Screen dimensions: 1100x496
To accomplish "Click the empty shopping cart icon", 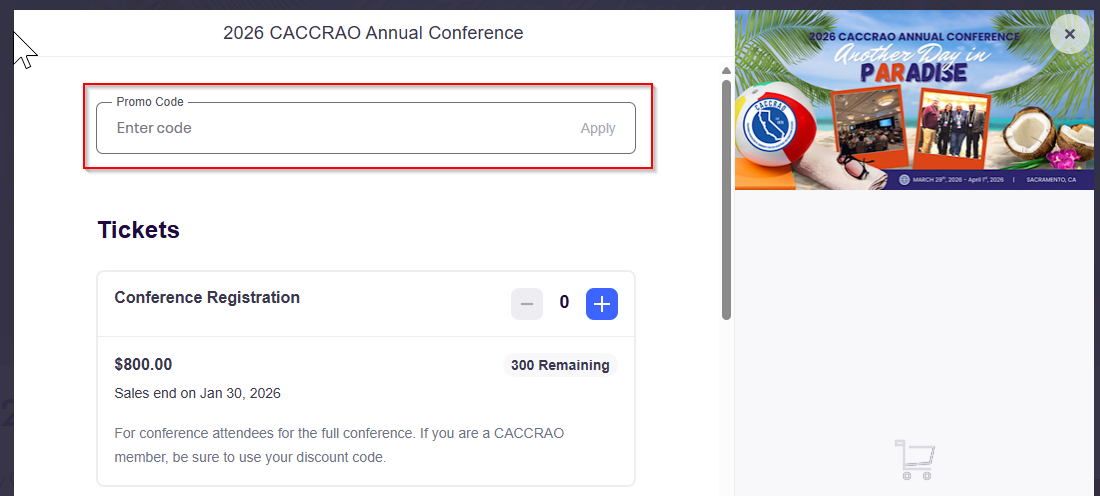I will point(916,460).
